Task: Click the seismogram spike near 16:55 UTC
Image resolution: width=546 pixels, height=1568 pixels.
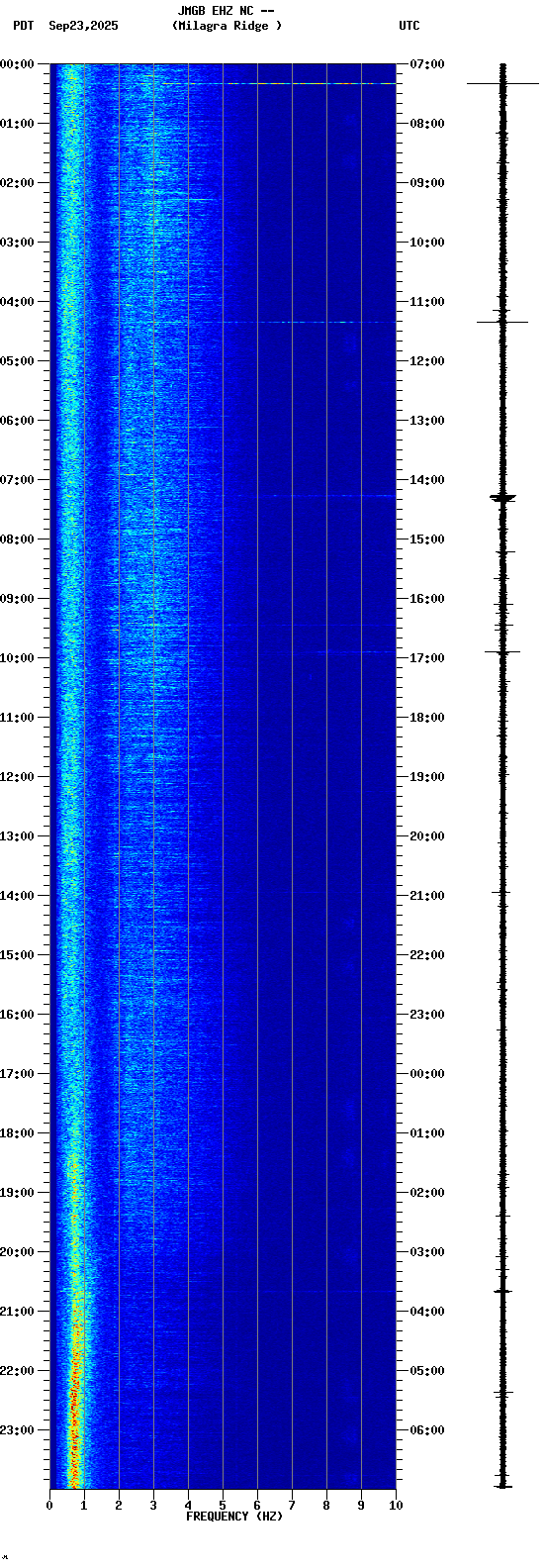Action: point(502,651)
